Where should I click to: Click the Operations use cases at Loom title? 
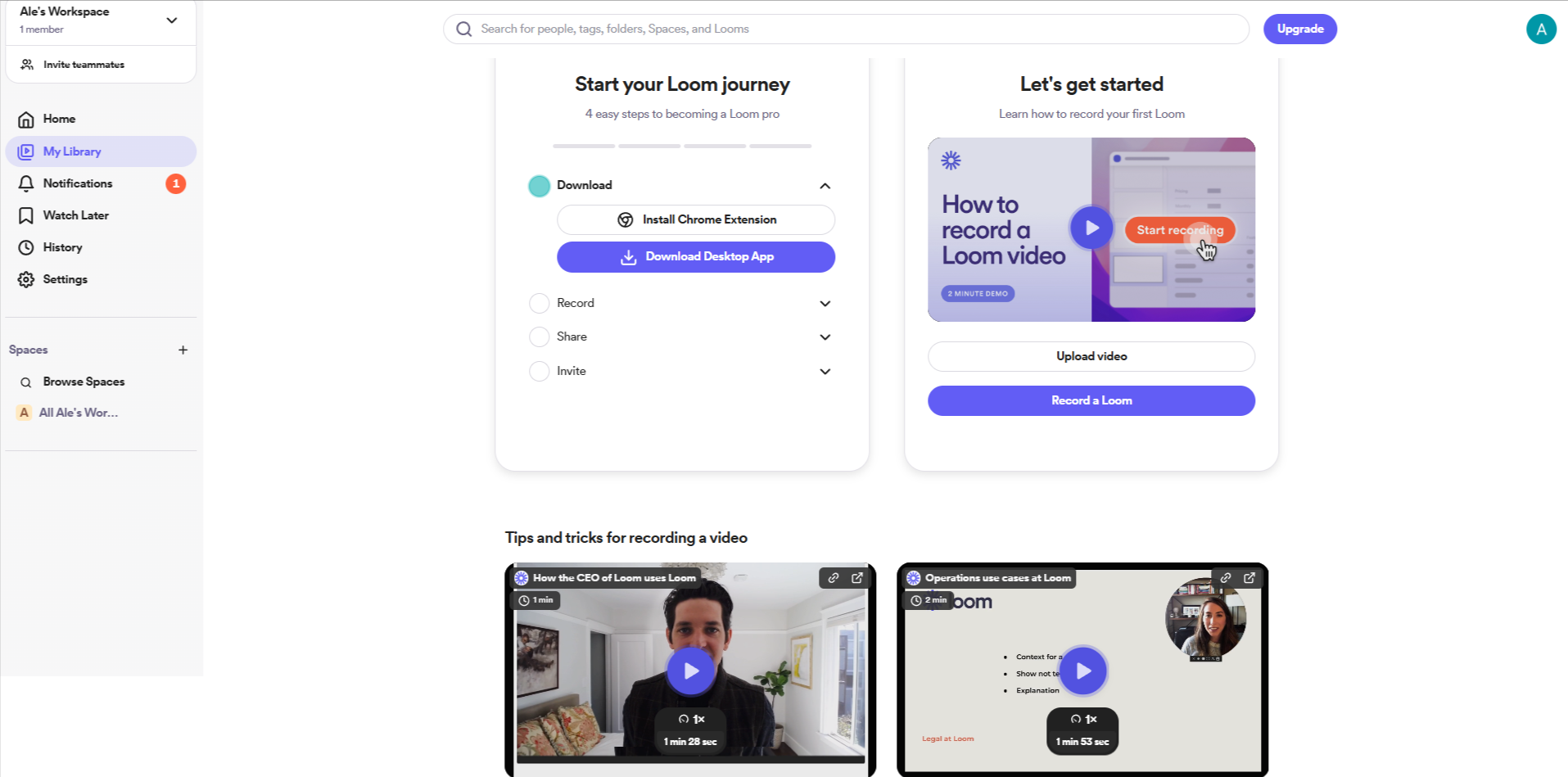(998, 578)
